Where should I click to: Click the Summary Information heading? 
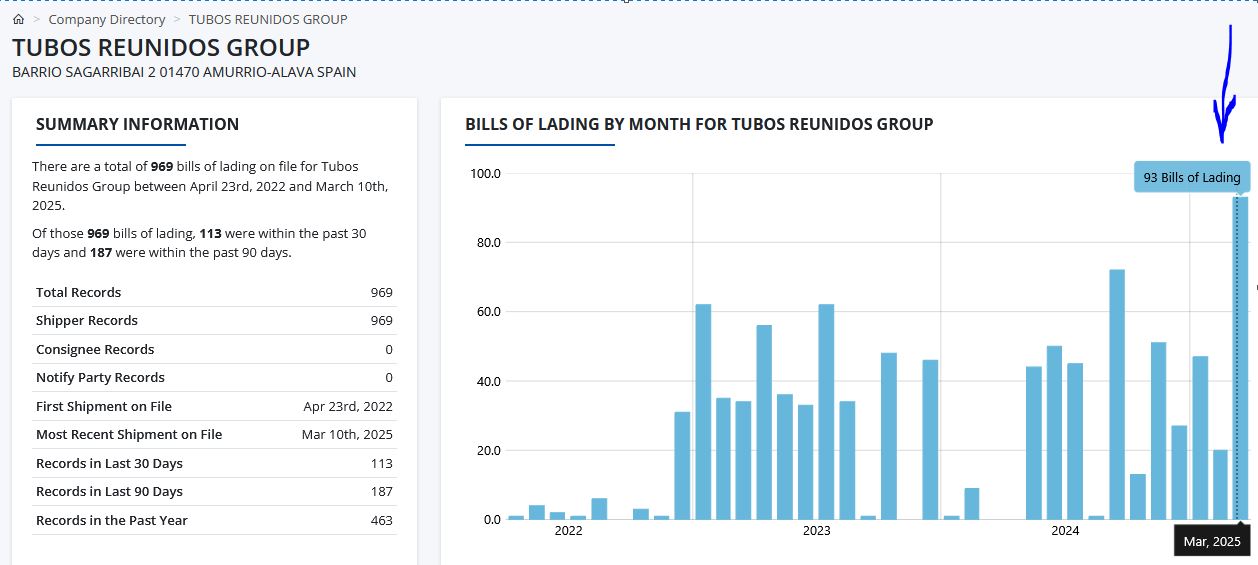137,124
